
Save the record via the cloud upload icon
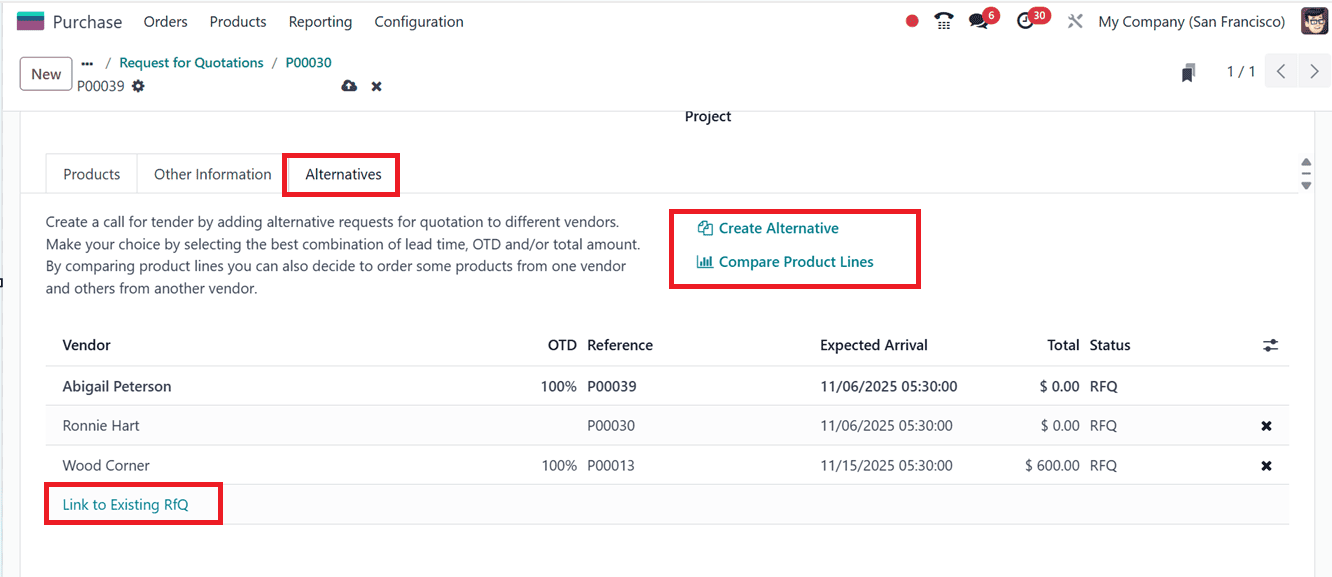[x=348, y=86]
